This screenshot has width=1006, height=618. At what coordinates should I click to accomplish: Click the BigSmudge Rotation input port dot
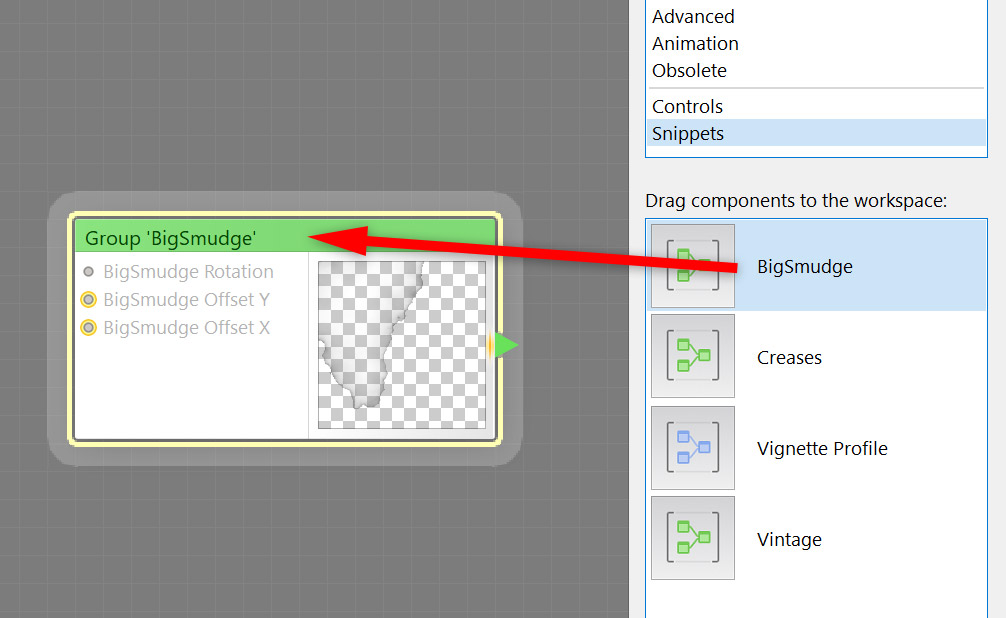click(89, 272)
